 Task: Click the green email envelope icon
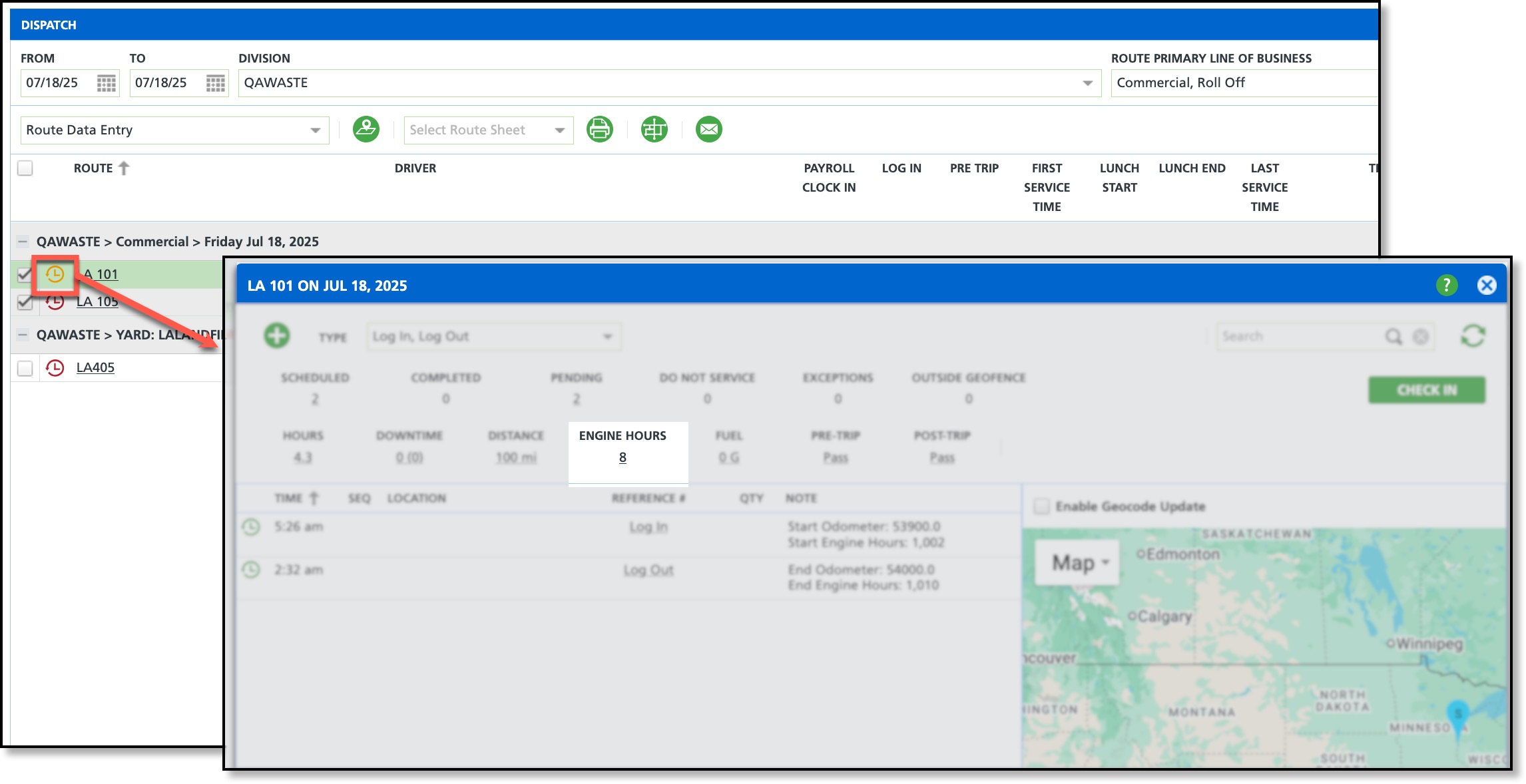click(708, 129)
